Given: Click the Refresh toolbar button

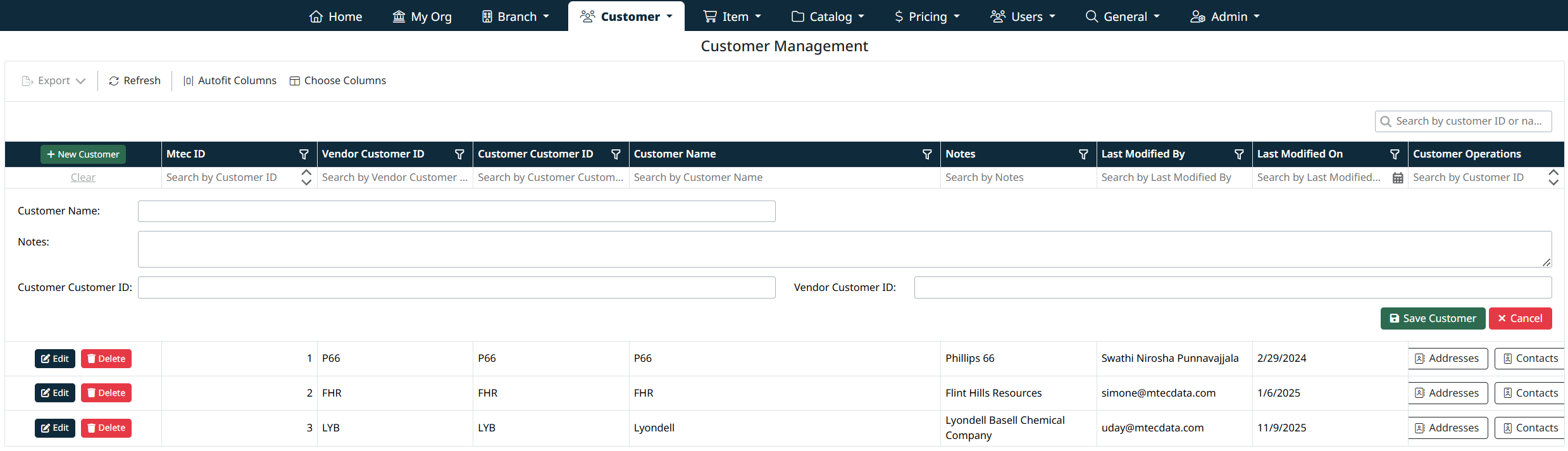Looking at the screenshot, I should (x=135, y=81).
